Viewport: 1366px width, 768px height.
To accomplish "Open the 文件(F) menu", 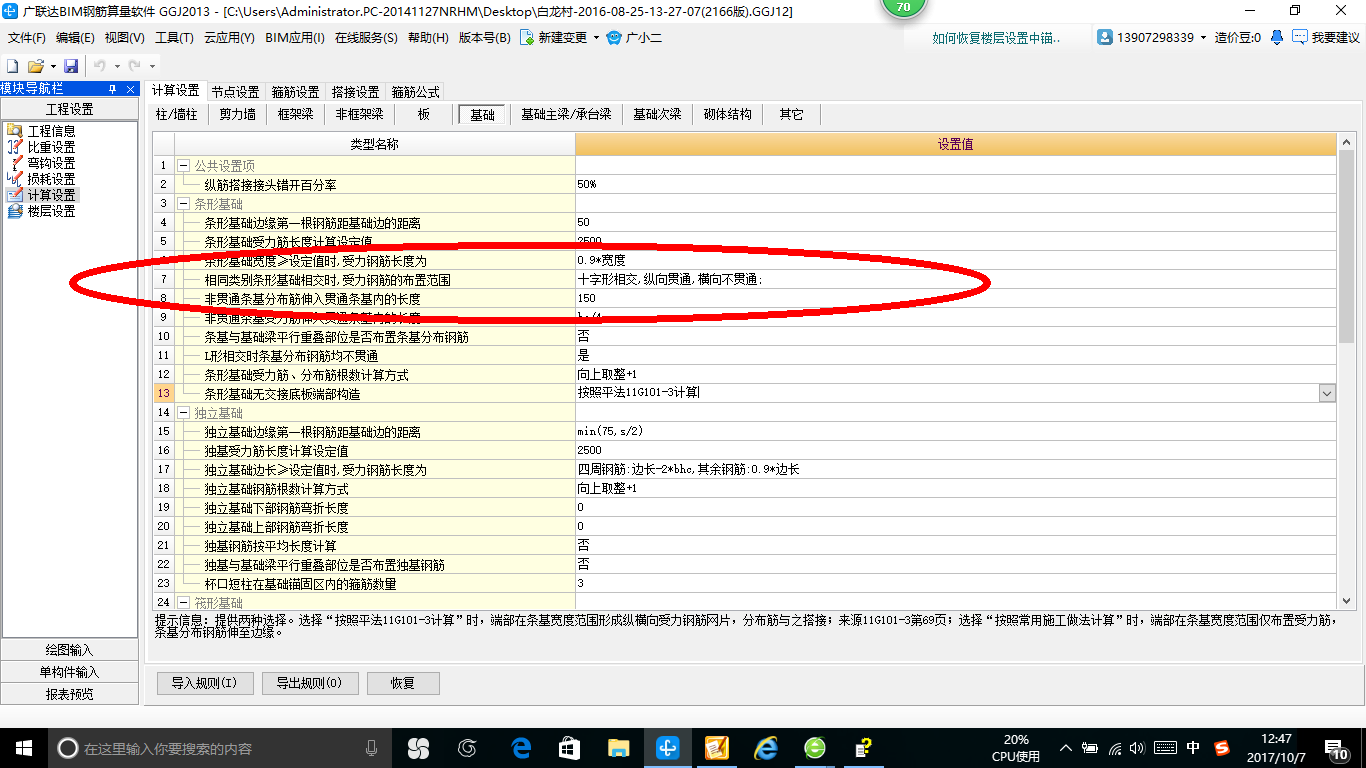I will 27,38.
